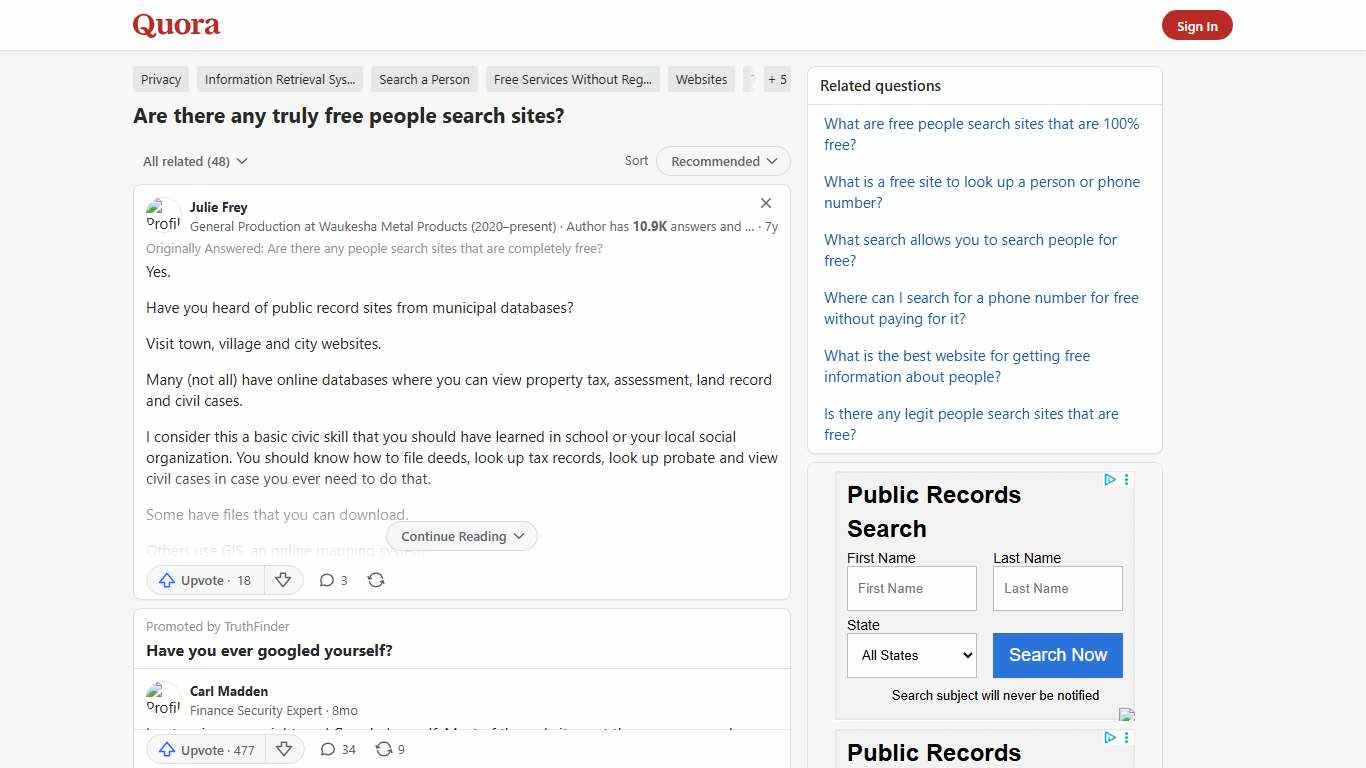Expand the All related answers filter
Image resolution: width=1366 pixels, height=768 pixels.
pyautogui.click(x=194, y=161)
